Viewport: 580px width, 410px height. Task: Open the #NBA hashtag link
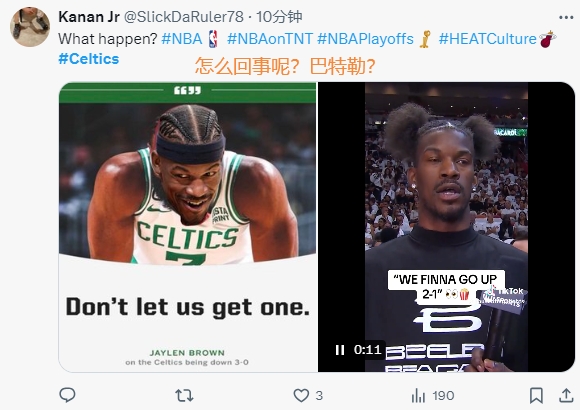(x=182, y=39)
